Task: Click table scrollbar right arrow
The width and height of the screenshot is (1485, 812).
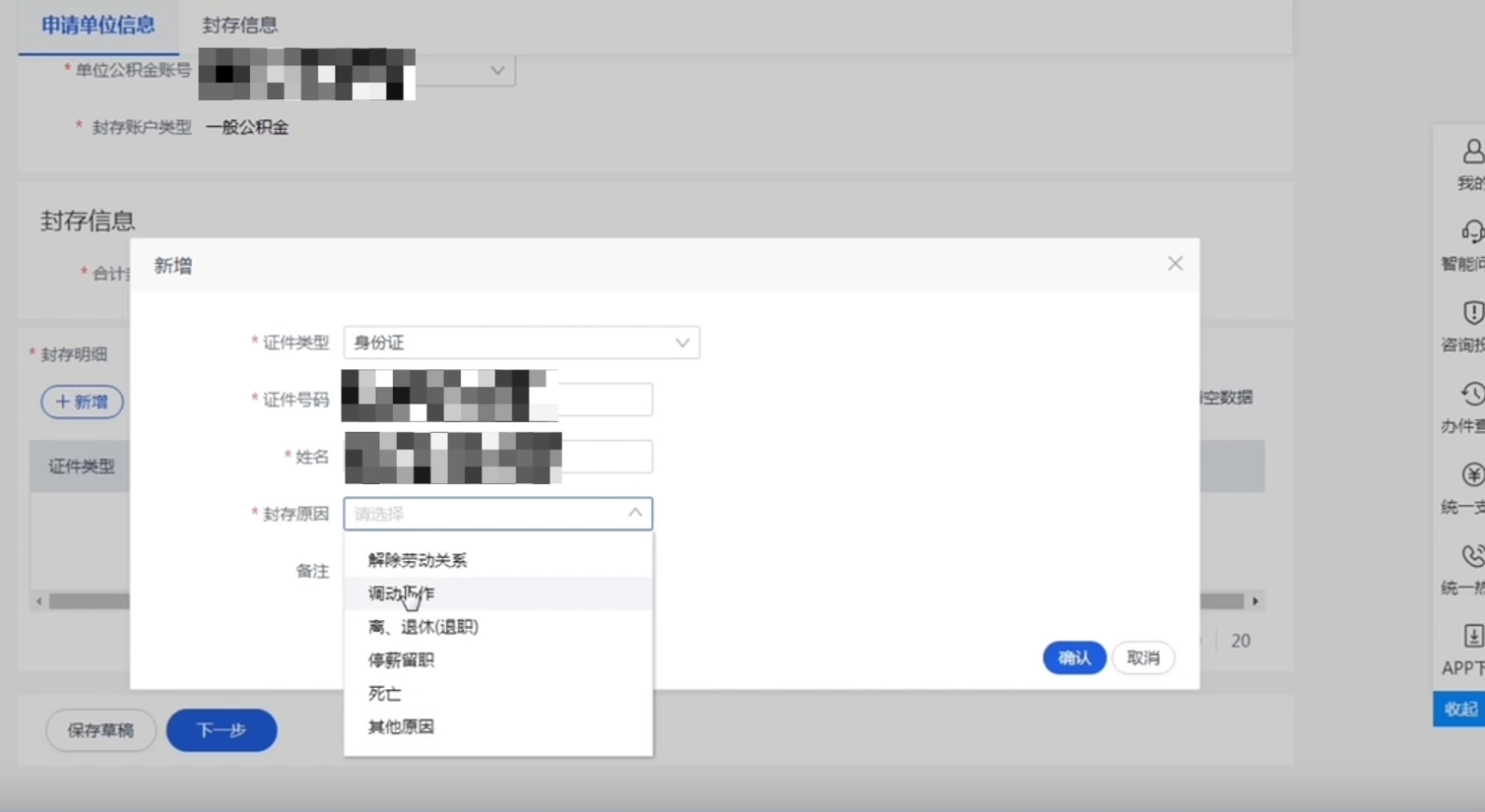Action: click(1255, 600)
